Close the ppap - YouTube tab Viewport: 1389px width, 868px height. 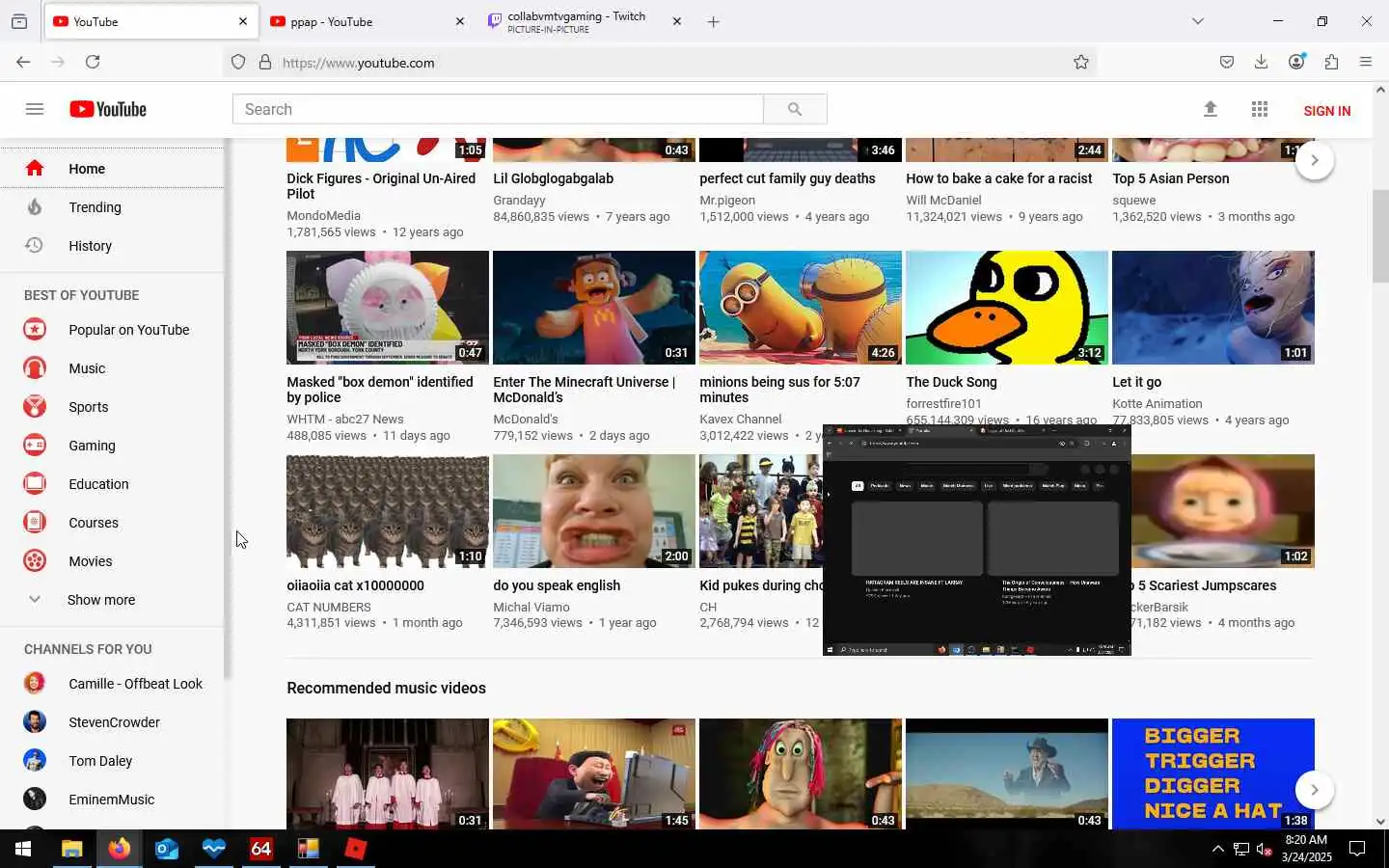[459, 21]
